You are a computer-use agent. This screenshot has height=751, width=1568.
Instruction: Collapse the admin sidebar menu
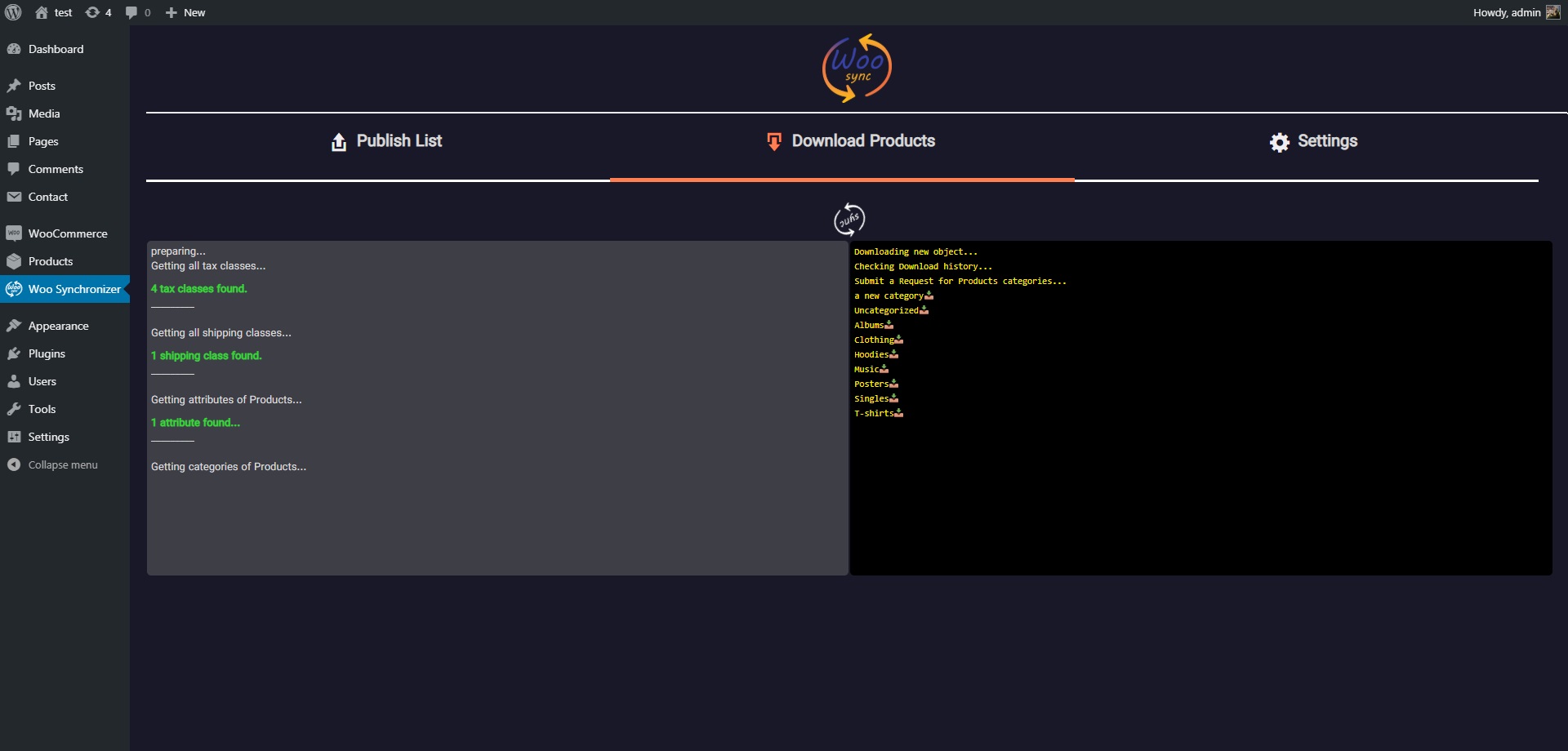point(65,464)
